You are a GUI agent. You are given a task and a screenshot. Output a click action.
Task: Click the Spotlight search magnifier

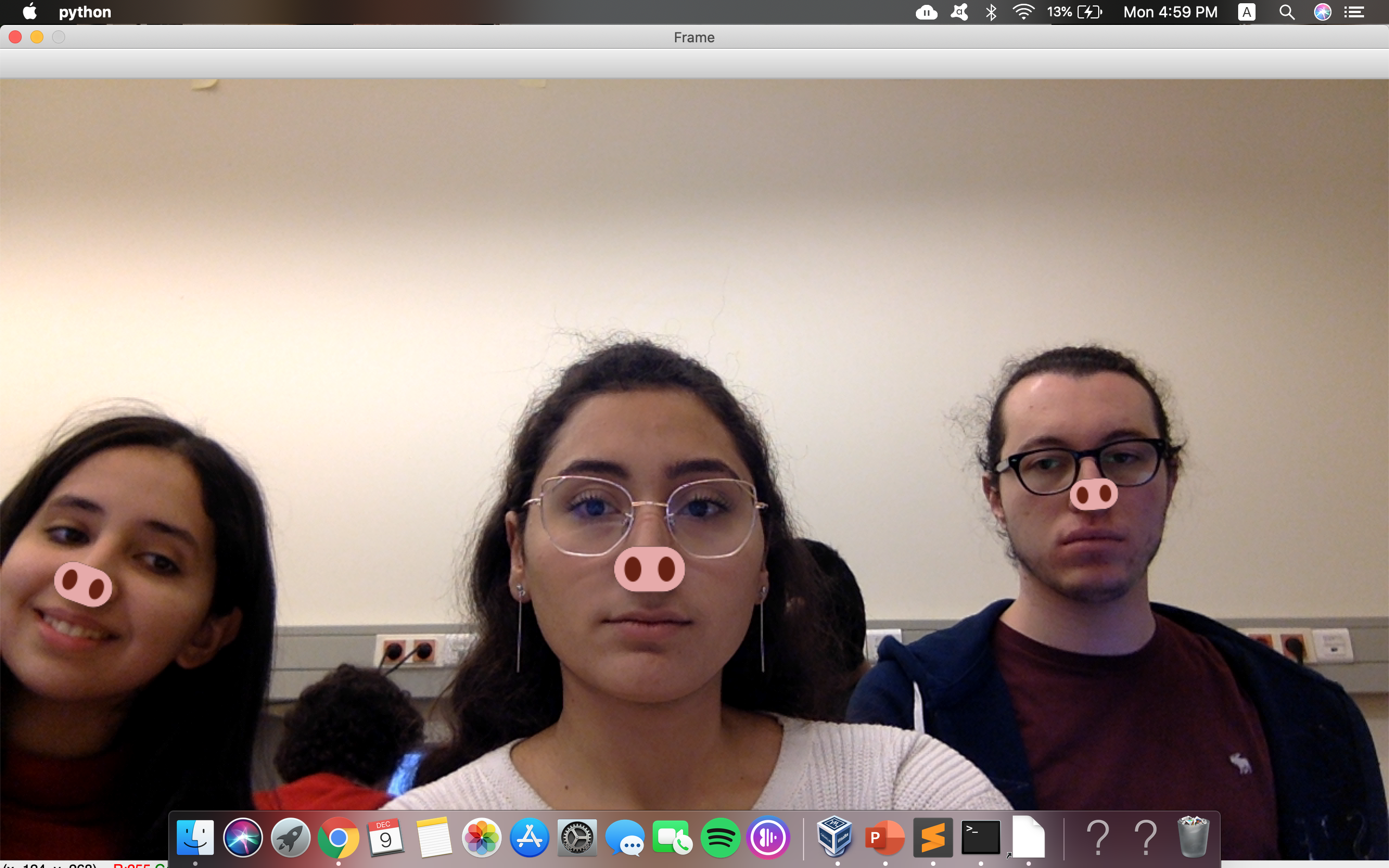click(x=1286, y=12)
